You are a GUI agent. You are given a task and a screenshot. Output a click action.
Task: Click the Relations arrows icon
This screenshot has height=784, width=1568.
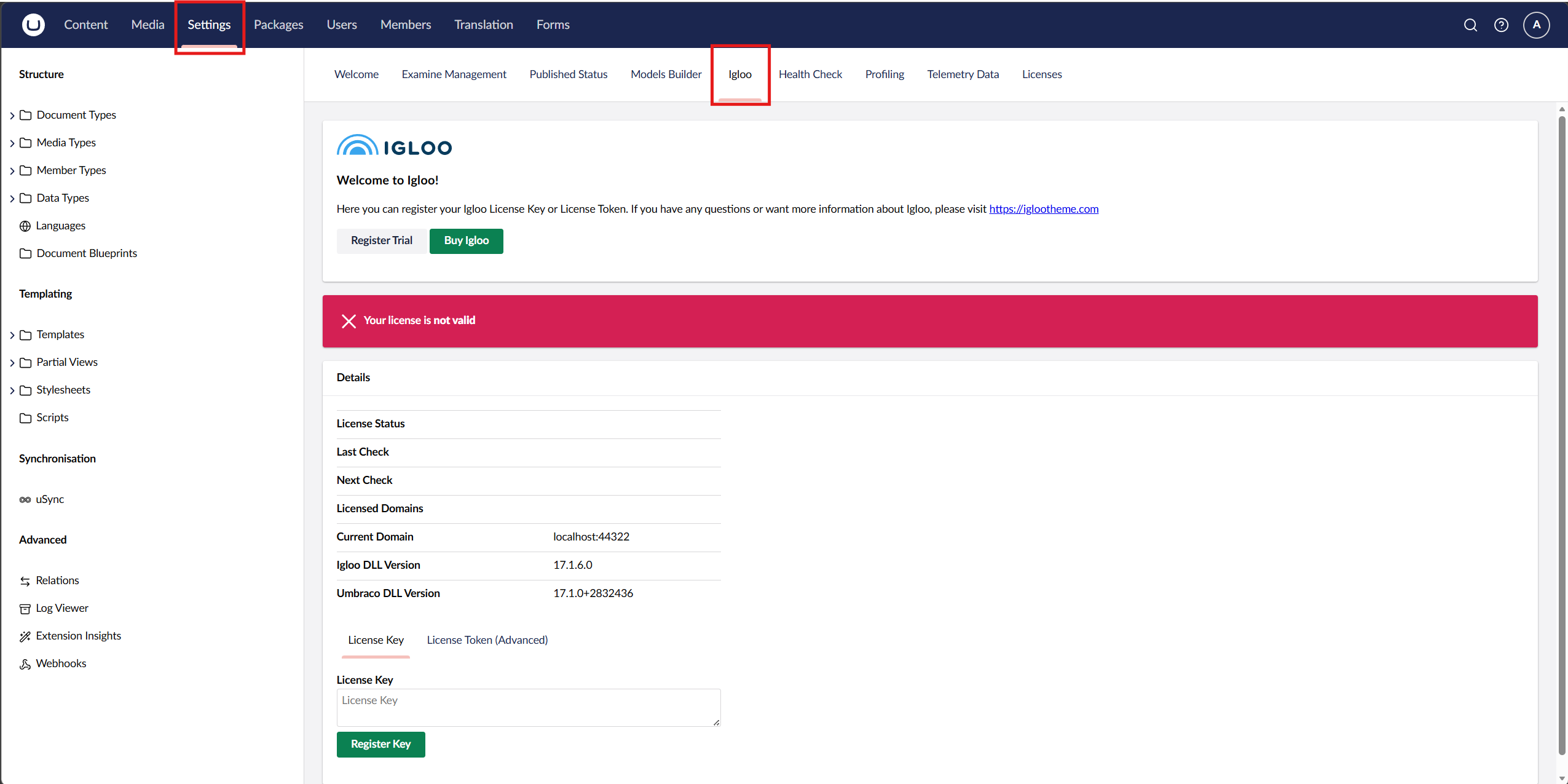[25, 580]
